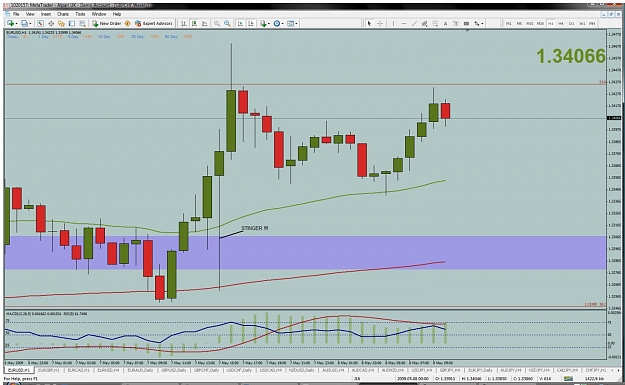Toggle Auto Scroll chart icon
625x385 pixels.
240,24
